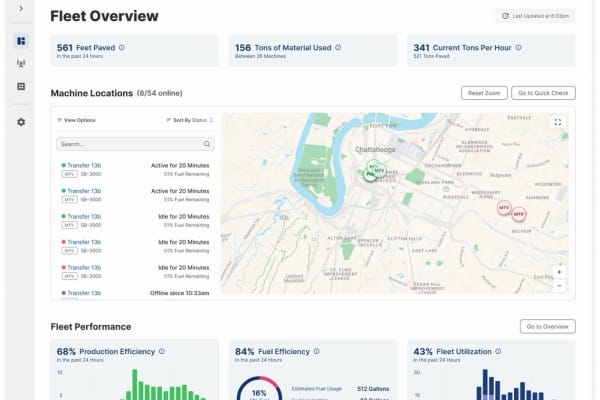Open the signal tower icon in sidebar
The height and width of the screenshot is (400, 600).
(21, 64)
